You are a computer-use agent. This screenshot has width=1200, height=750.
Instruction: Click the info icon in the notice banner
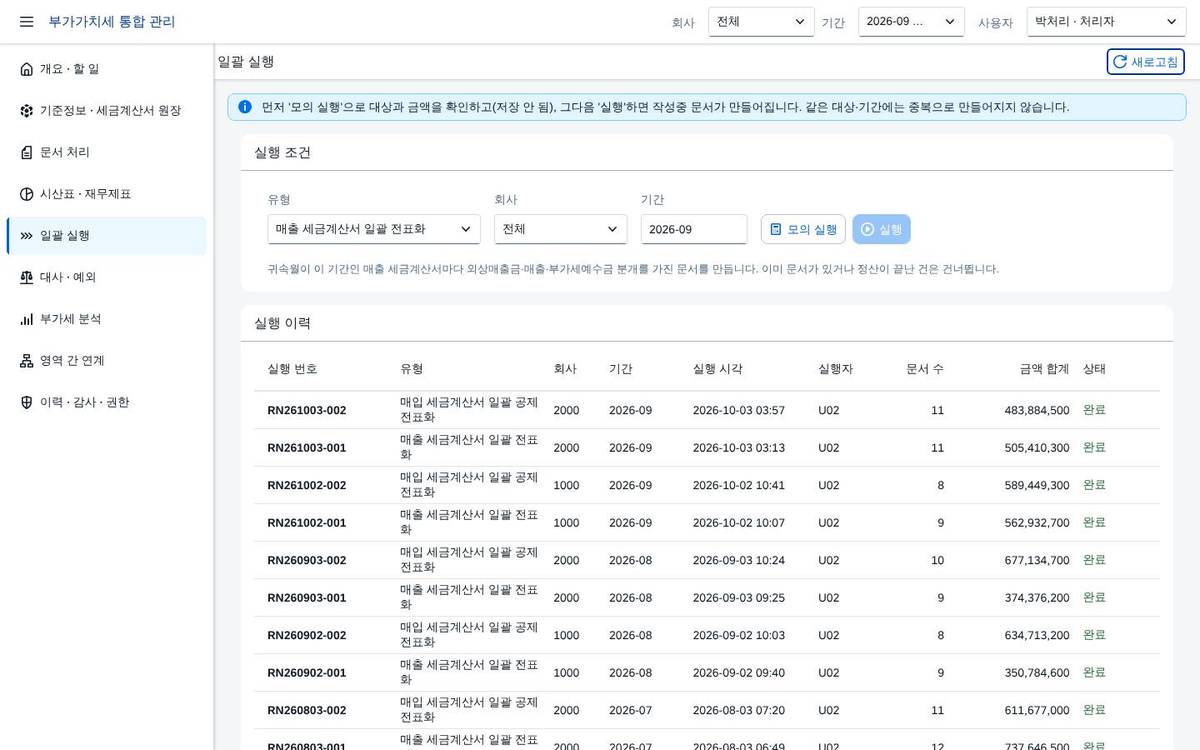coord(245,107)
